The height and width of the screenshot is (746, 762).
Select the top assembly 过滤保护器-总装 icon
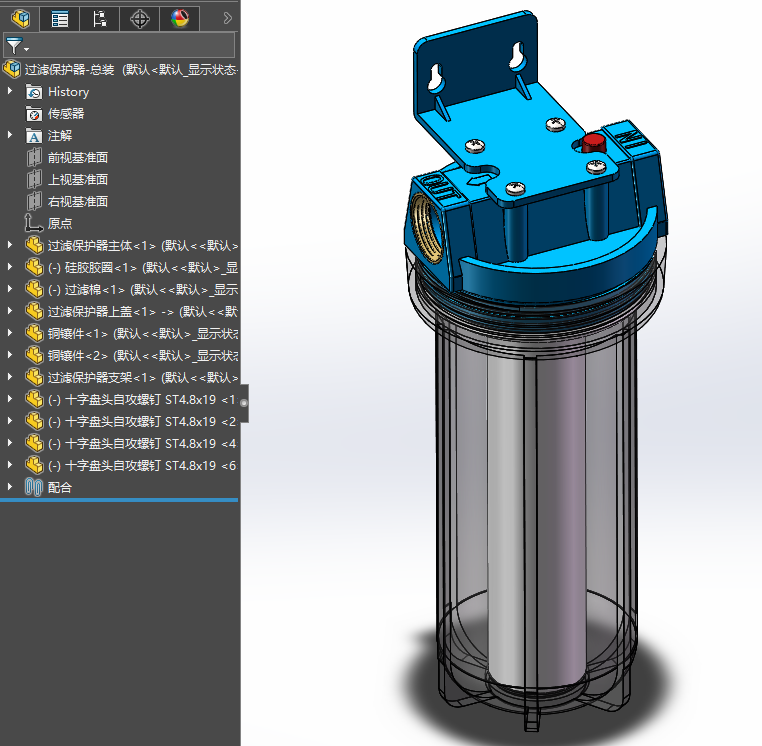(12, 69)
